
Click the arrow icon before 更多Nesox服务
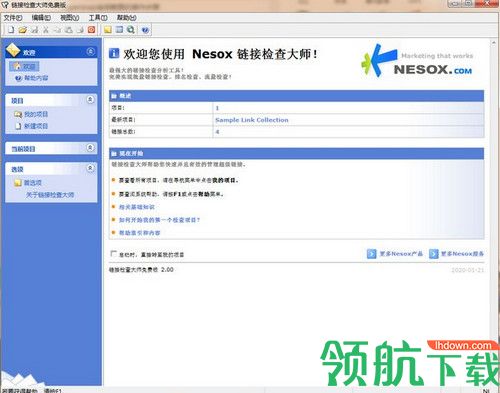click(434, 254)
